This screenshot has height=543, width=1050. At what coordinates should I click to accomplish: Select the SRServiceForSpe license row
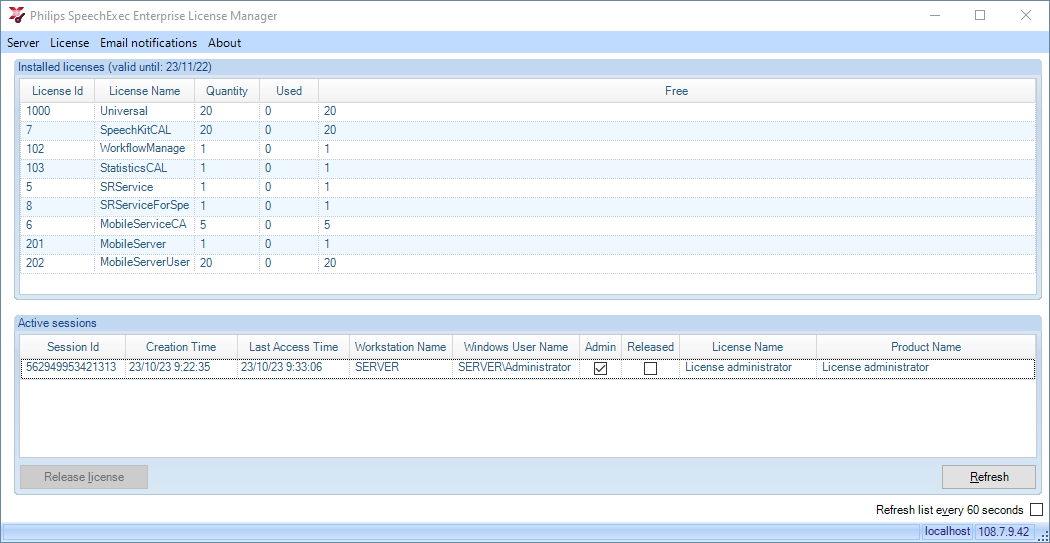[x=528, y=206]
